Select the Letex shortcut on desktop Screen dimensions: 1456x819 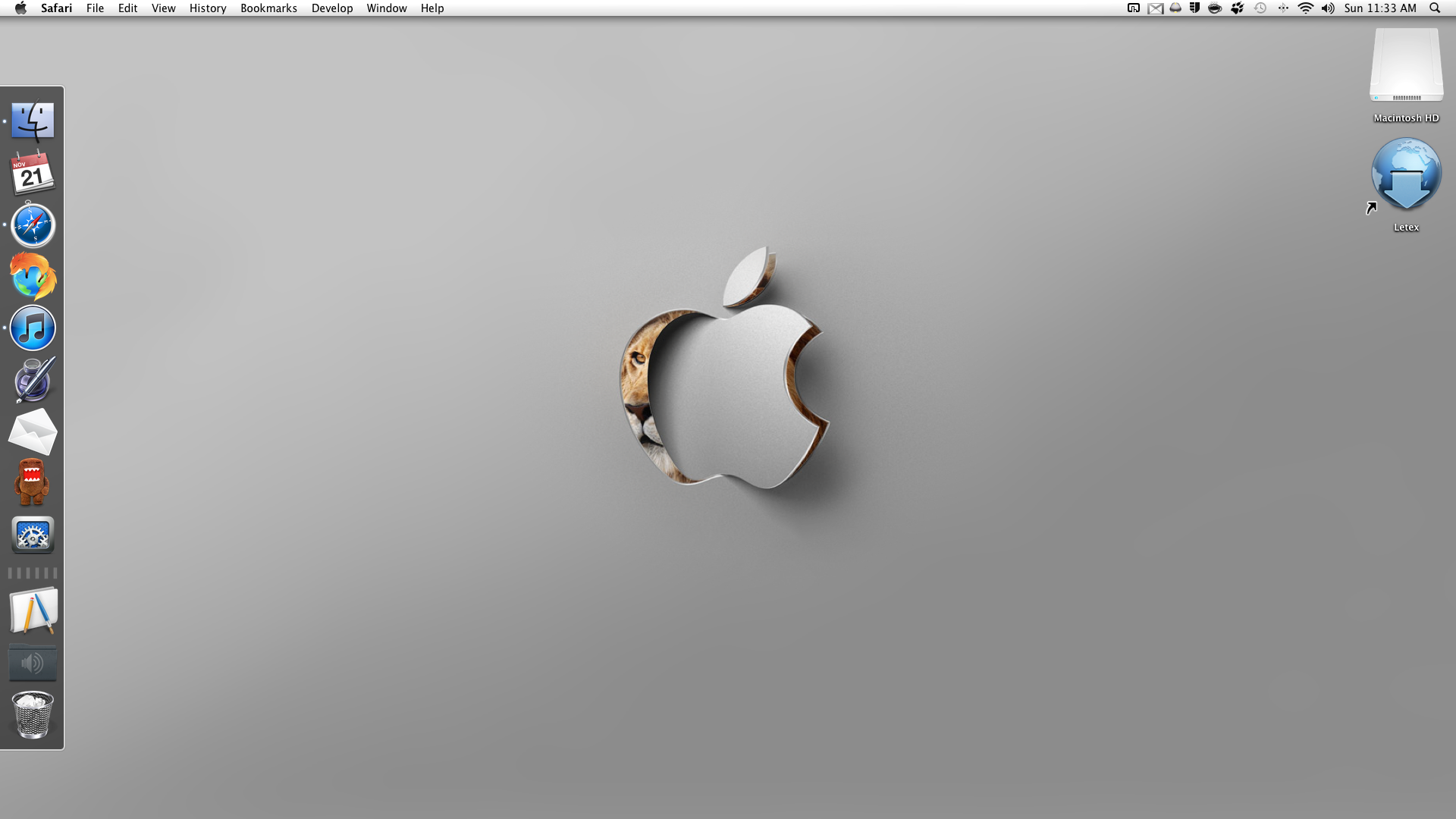click(x=1406, y=176)
